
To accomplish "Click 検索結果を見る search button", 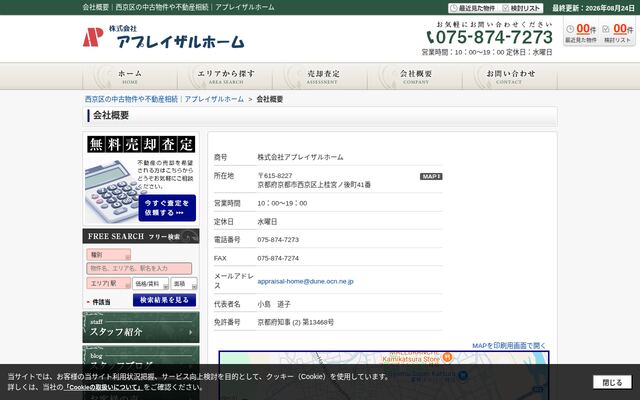I will (x=164, y=300).
